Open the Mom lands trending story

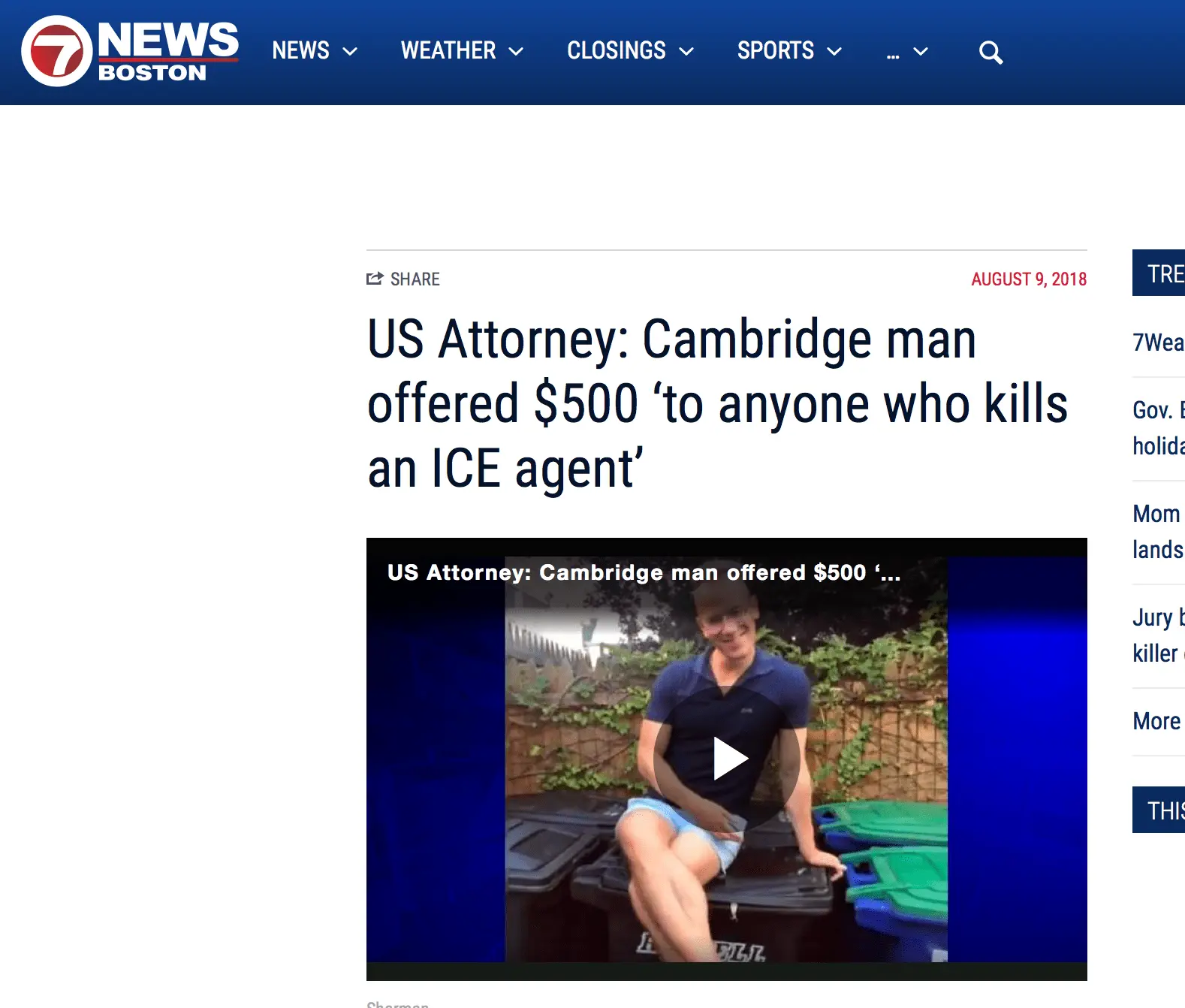click(1159, 532)
